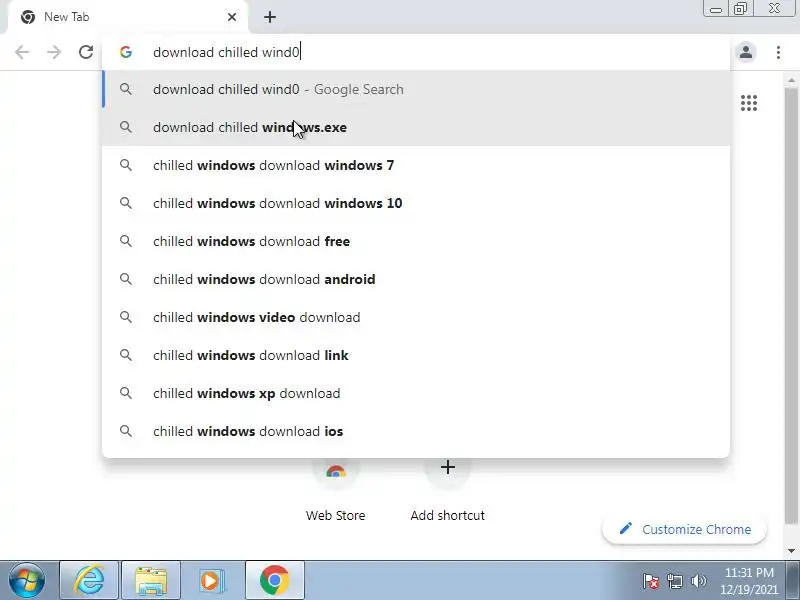Select 'download chilled wind0 - Google Search' suggestion
This screenshot has height=600, width=800.
[416, 89]
